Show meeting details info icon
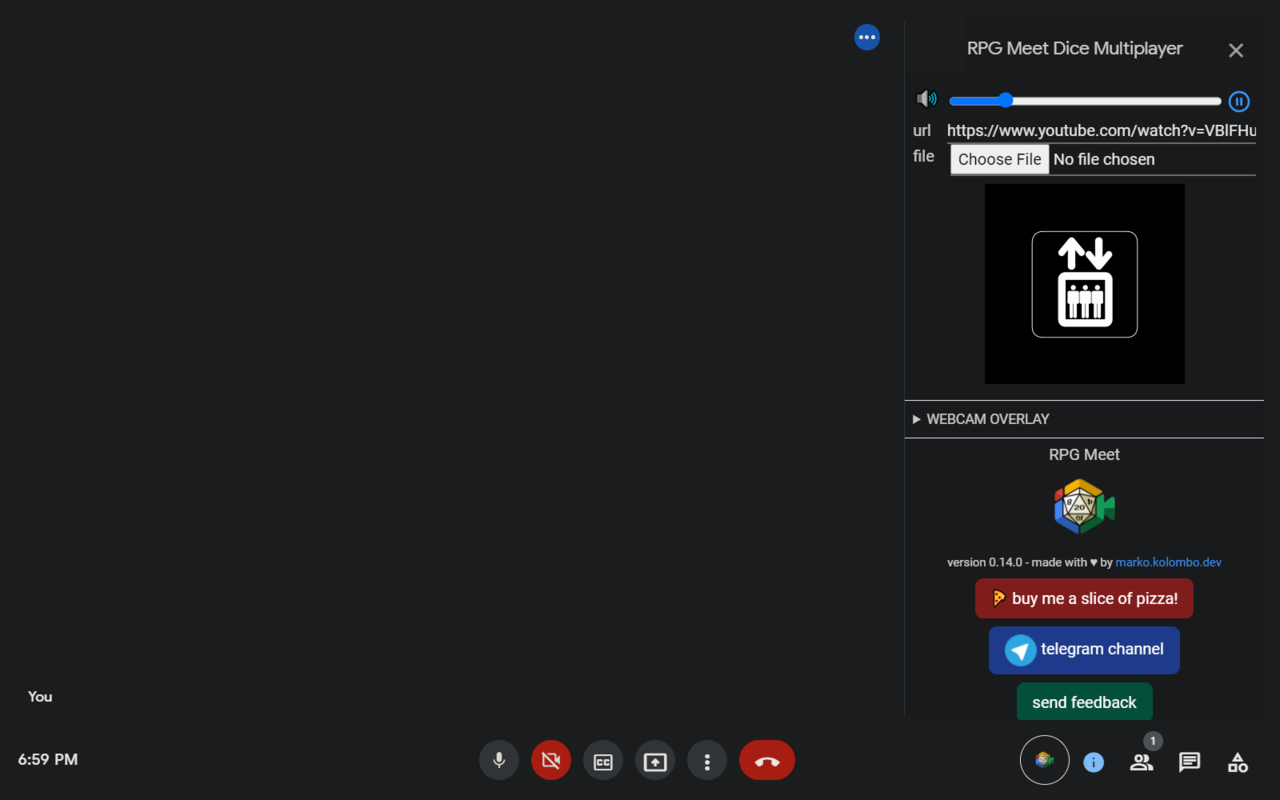 click(1094, 762)
